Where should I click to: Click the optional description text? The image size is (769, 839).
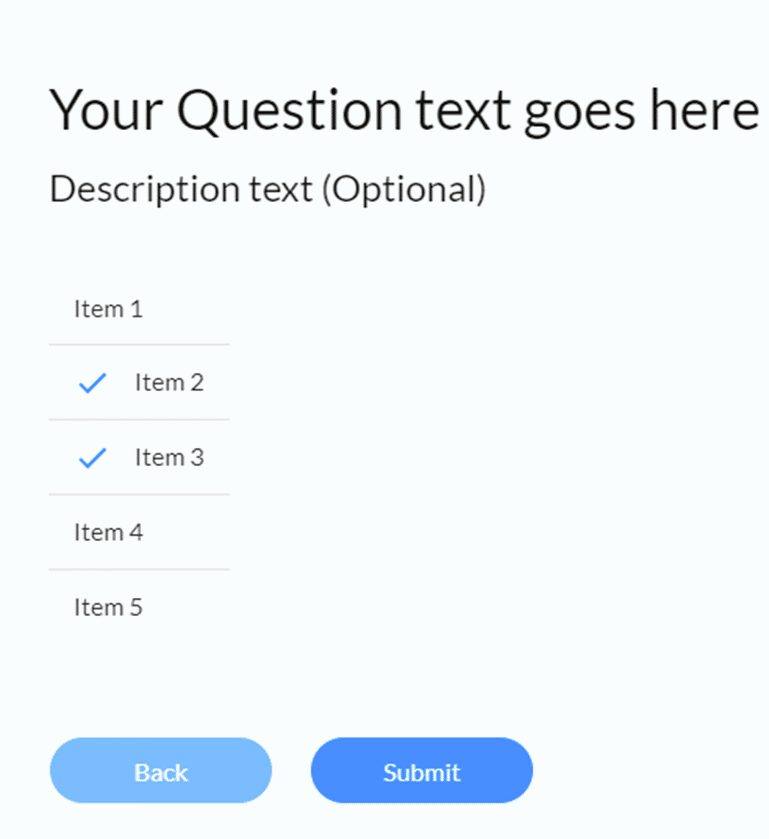coord(269,188)
